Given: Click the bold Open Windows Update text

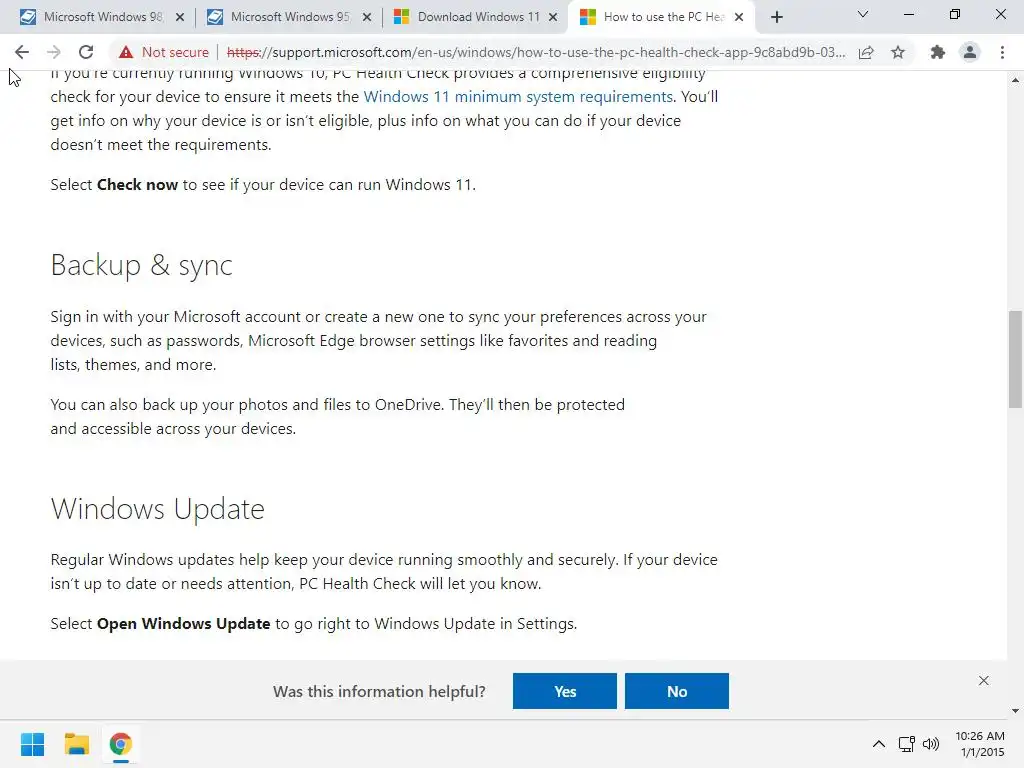Looking at the screenshot, I should coord(184,624).
